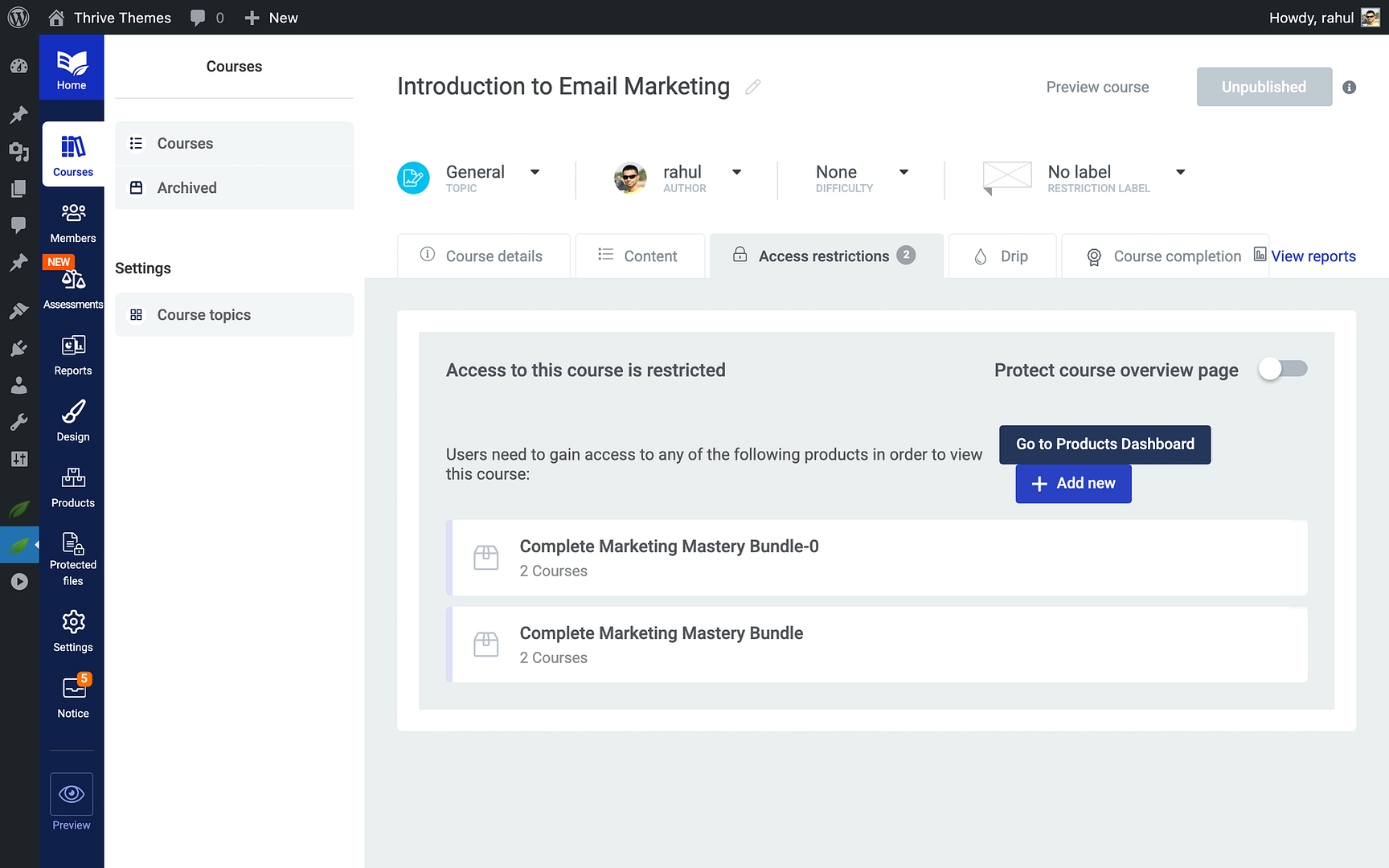Image resolution: width=1389 pixels, height=868 pixels.
Task: Open the Reports section
Action: point(72,352)
